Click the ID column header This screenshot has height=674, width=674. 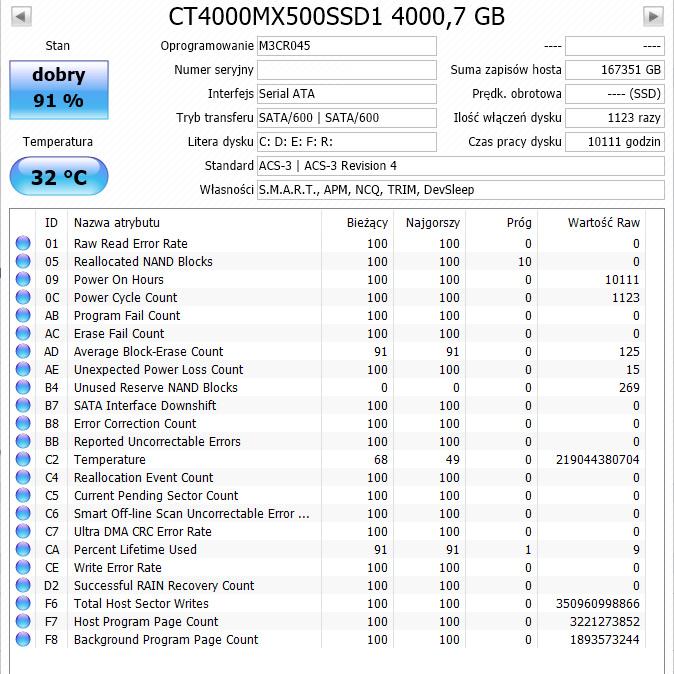click(x=51, y=223)
